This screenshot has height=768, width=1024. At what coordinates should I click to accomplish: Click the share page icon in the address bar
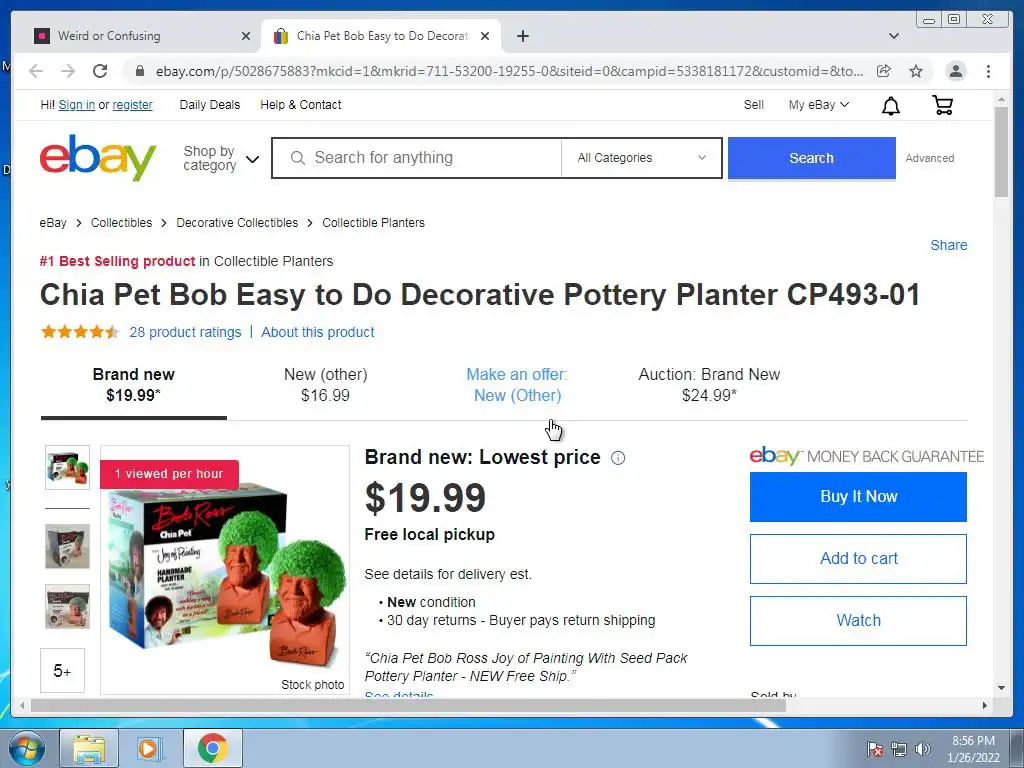click(x=884, y=71)
